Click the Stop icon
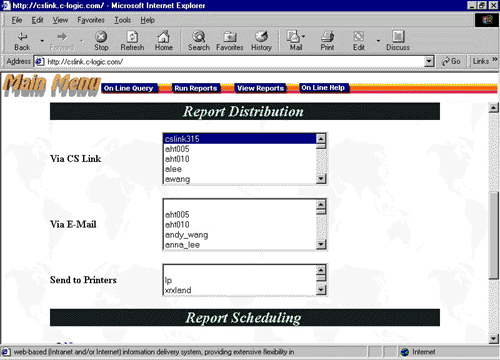The height and width of the screenshot is (360, 500). click(101, 36)
